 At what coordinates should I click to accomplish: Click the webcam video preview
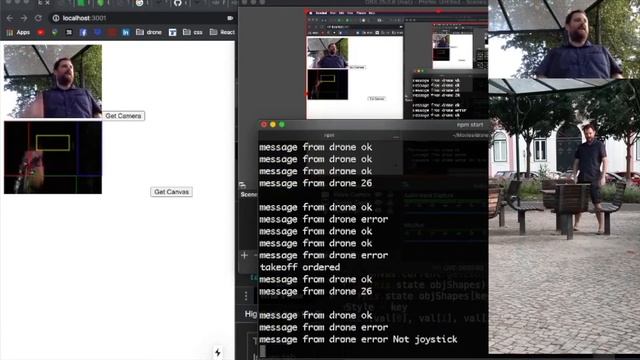pos(53,81)
